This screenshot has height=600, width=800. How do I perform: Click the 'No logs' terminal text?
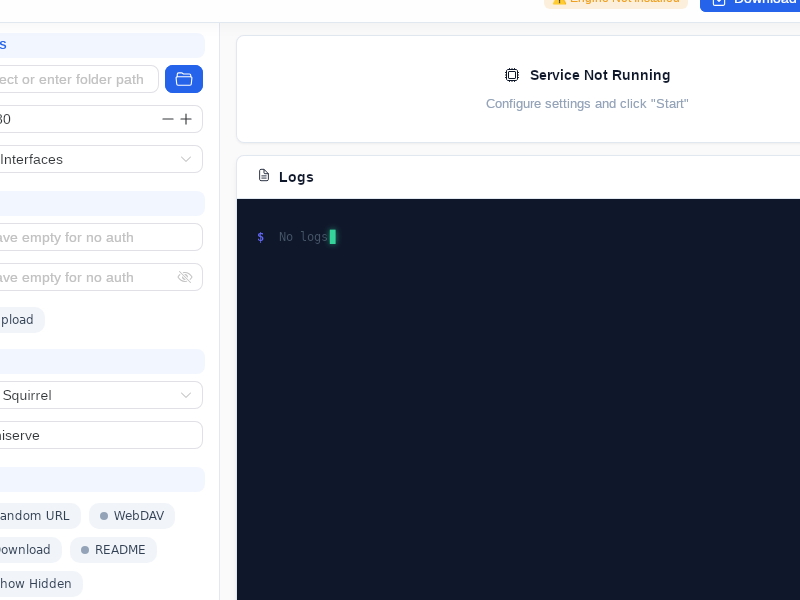point(303,237)
